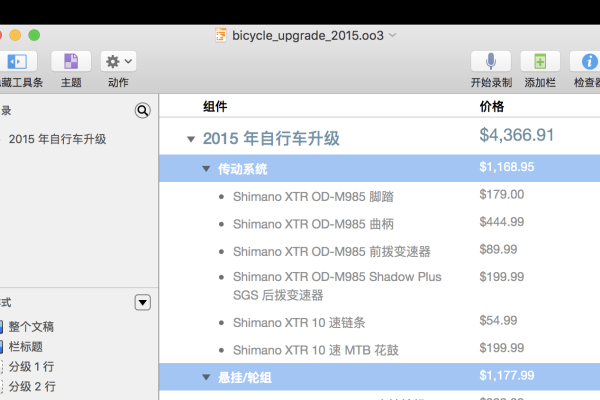Select row Shimano XTR OD-M985 前拨变速器
Screen dimensions: 600x400
(x=332, y=252)
